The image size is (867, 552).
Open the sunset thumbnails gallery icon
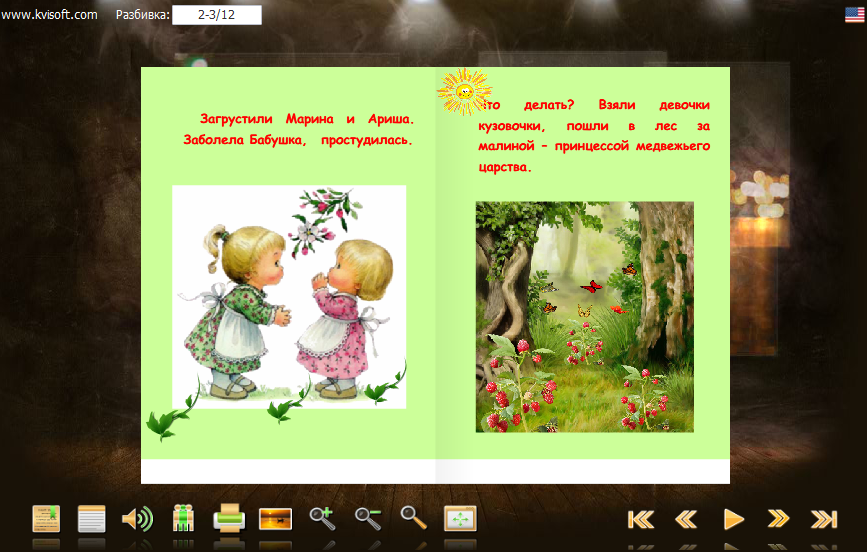tap(275, 519)
